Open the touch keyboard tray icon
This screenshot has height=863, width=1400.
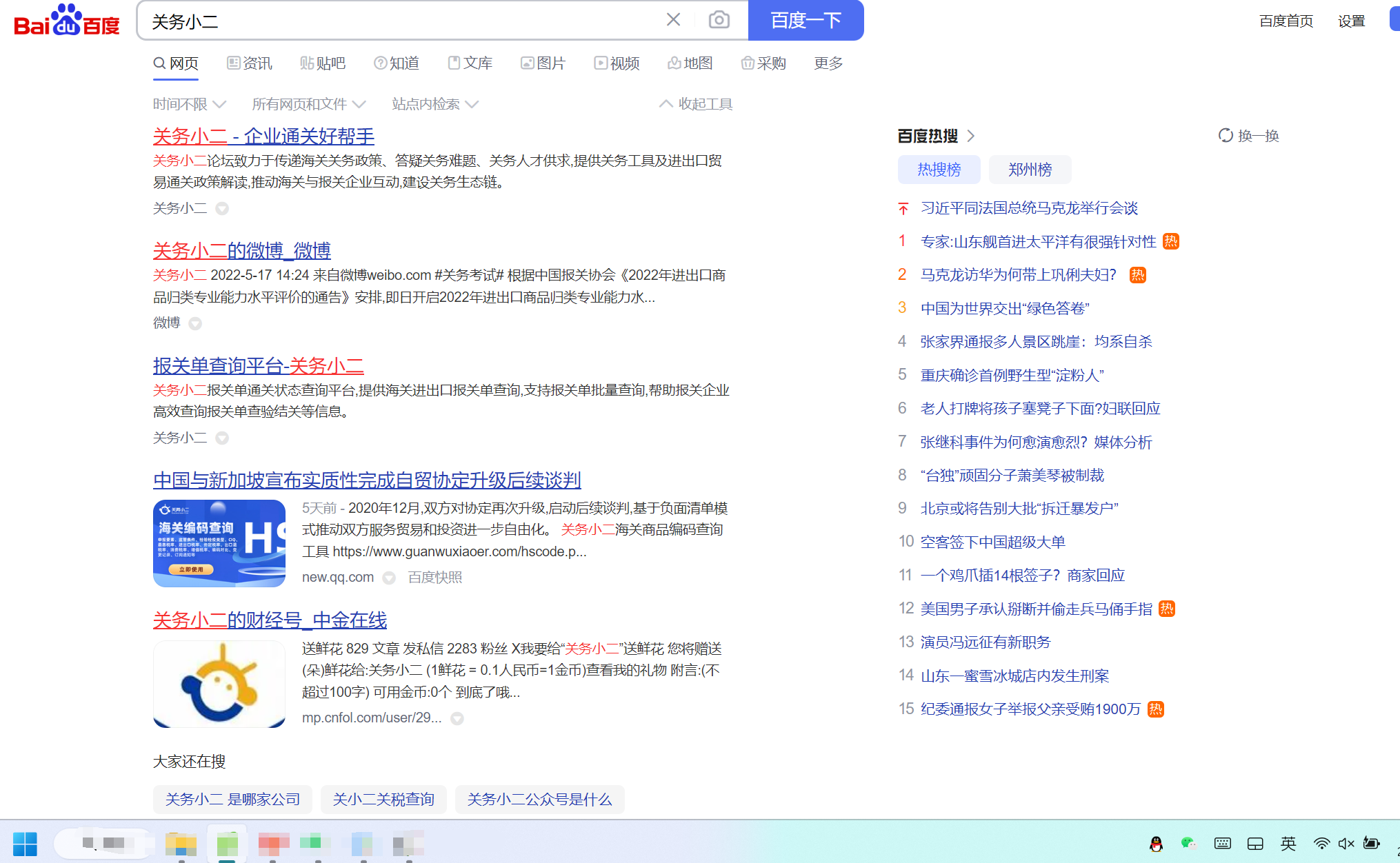(1223, 844)
